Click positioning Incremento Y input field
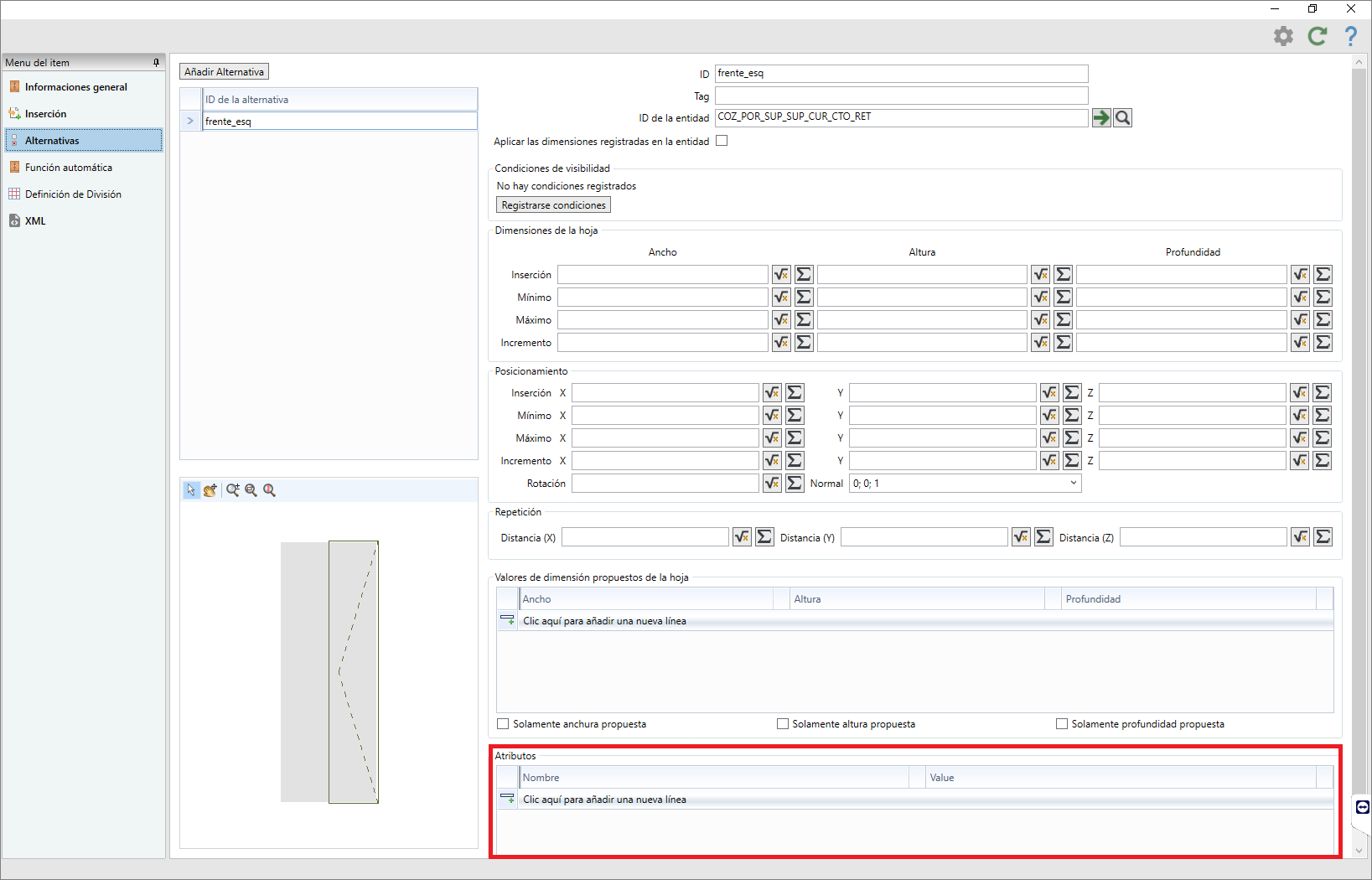 (x=943, y=461)
